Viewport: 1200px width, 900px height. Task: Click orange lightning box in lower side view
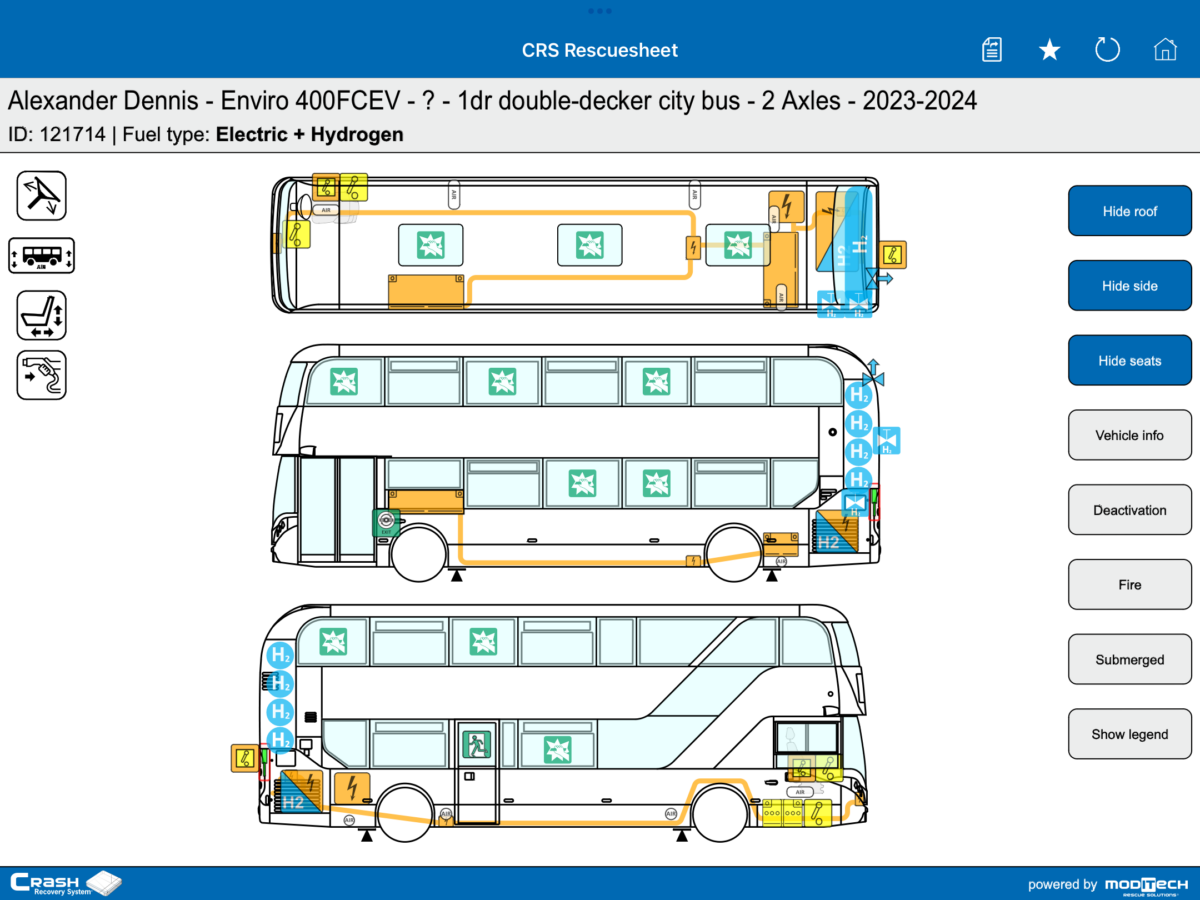(351, 788)
